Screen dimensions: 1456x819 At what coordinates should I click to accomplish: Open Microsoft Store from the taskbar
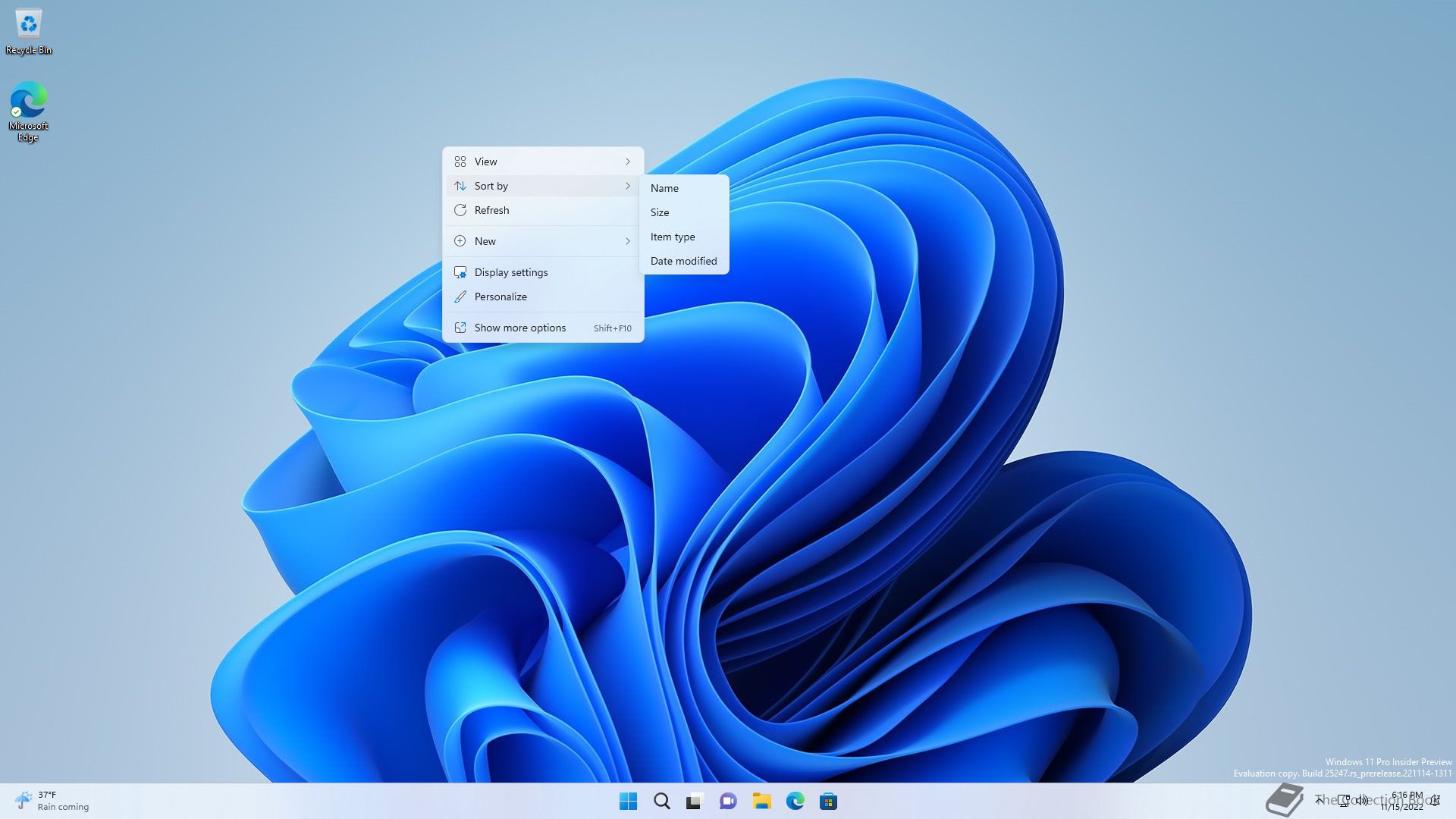click(x=829, y=801)
